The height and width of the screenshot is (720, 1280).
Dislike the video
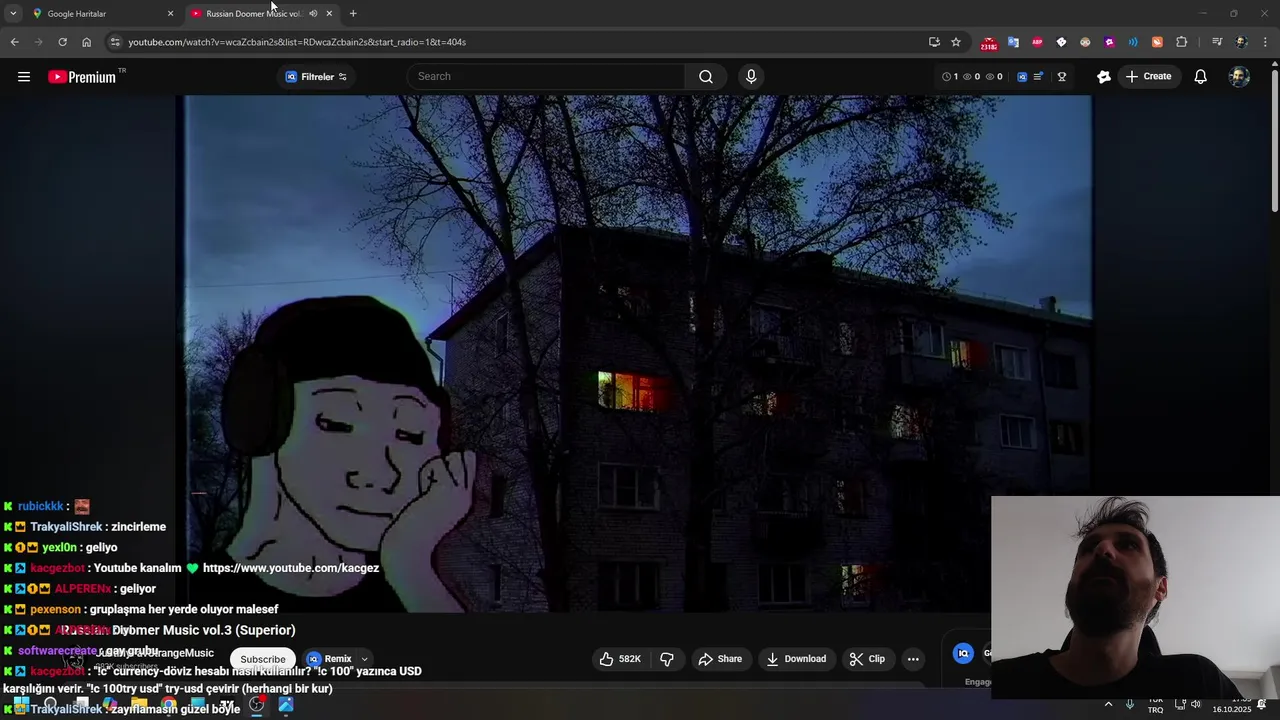tap(667, 659)
